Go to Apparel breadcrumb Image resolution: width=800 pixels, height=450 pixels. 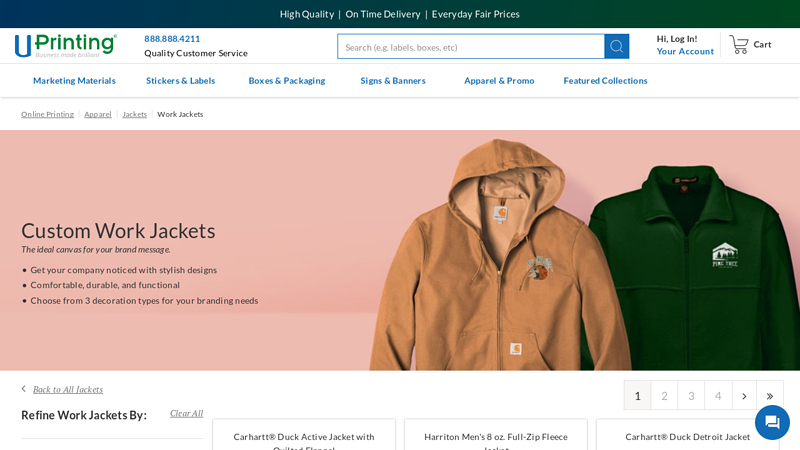point(98,114)
